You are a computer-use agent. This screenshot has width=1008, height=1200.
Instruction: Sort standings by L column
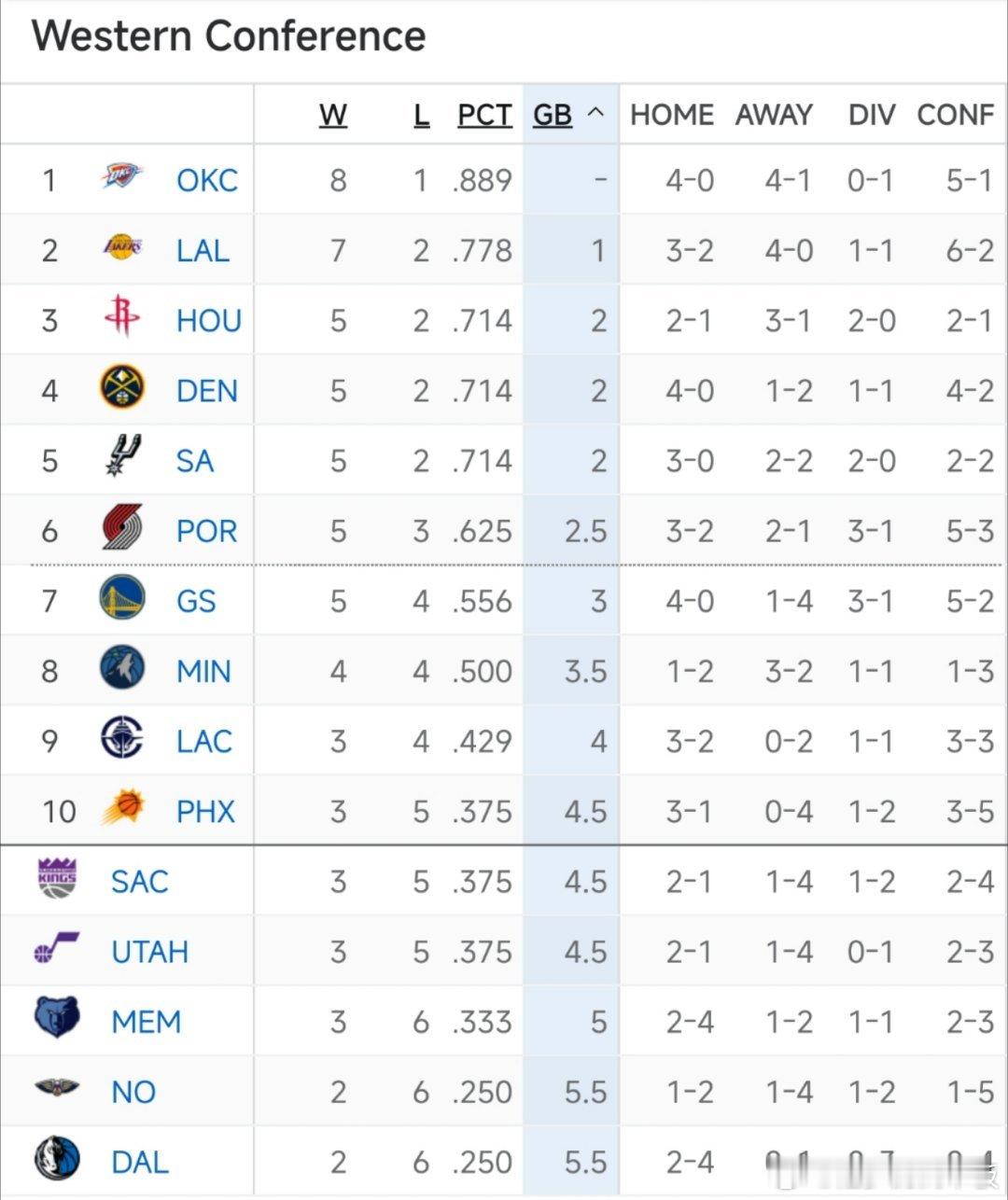click(x=421, y=115)
